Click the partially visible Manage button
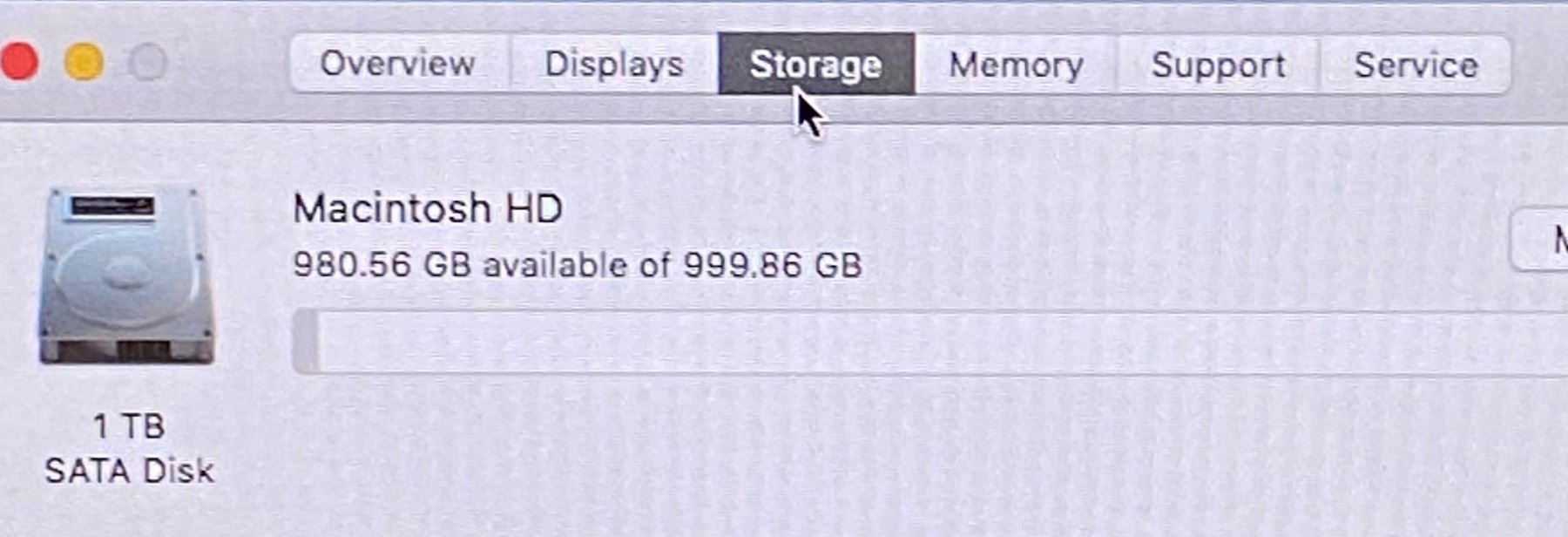Screen dimensions: 1568x537 1540,239
